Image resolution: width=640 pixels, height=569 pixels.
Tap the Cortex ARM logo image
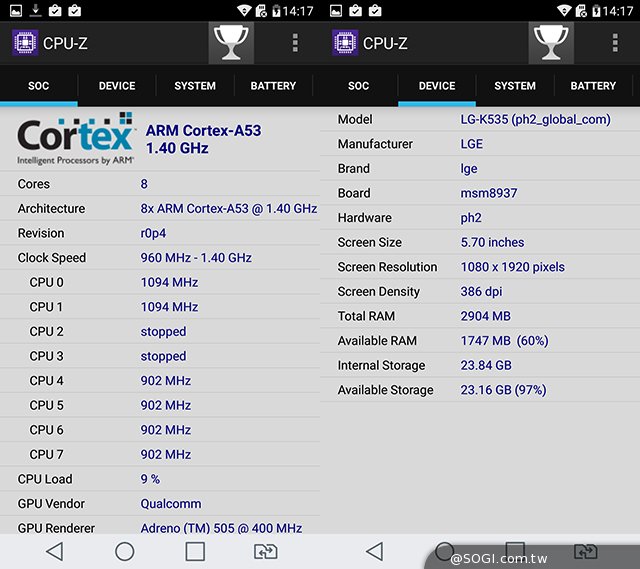(75, 138)
